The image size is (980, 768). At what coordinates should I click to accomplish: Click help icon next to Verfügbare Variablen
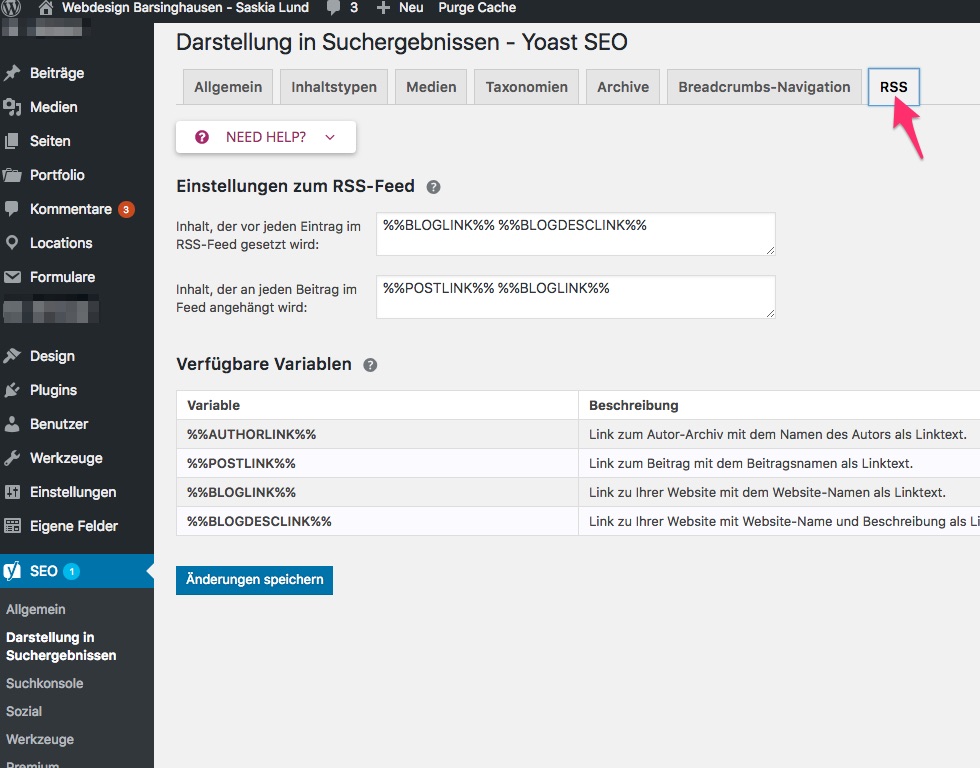370,365
